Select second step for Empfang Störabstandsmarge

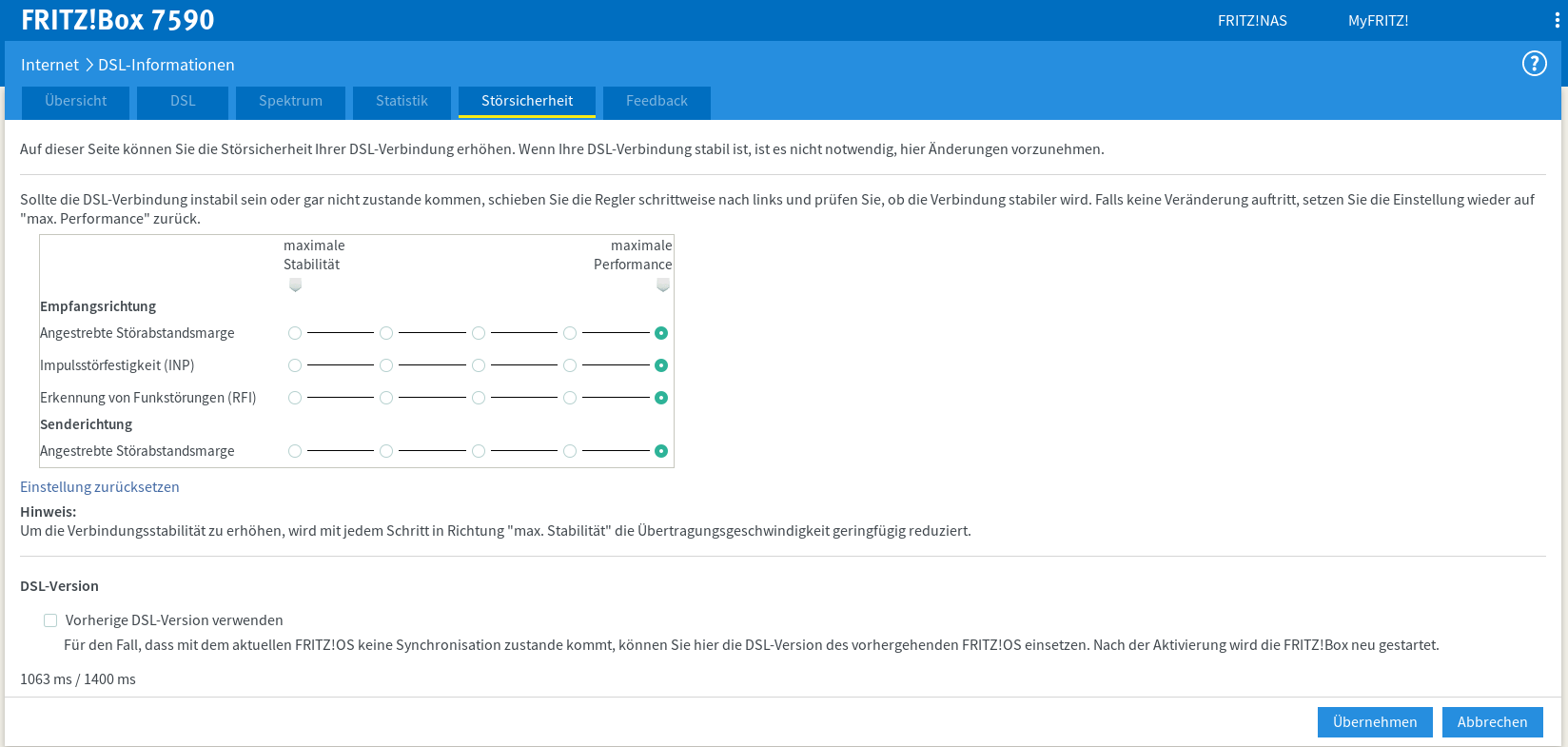tap(386, 333)
